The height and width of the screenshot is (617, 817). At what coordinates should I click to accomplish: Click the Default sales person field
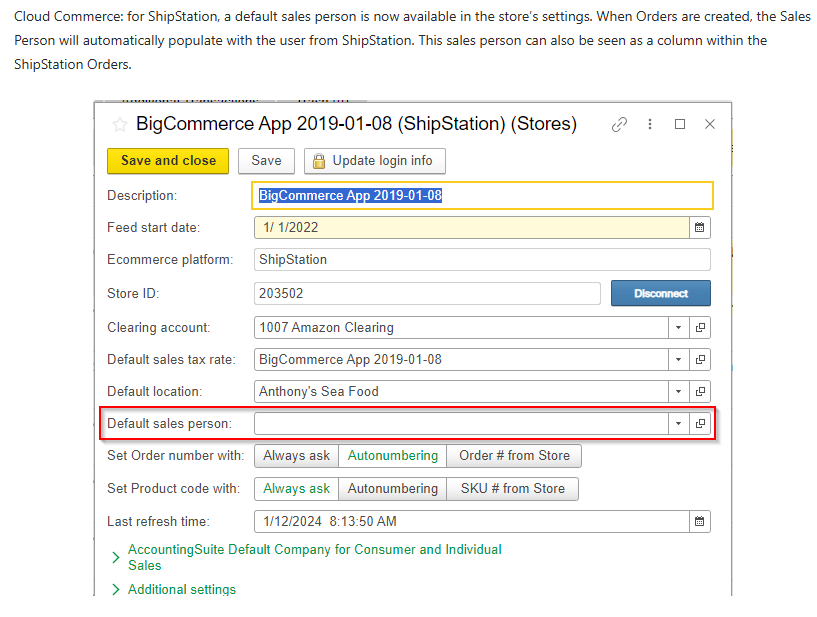pos(461,424)
